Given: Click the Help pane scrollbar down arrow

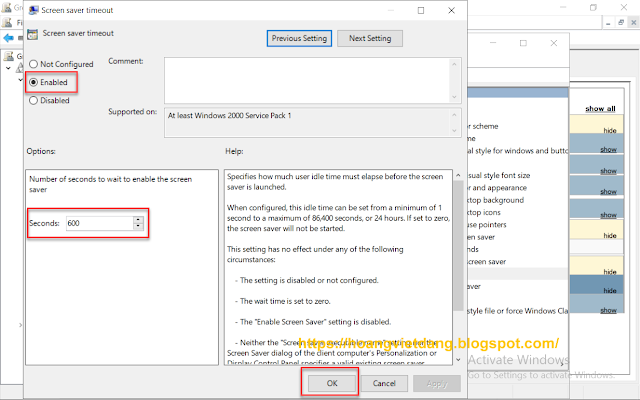Looking at the screenshot, I should [458, 360].
